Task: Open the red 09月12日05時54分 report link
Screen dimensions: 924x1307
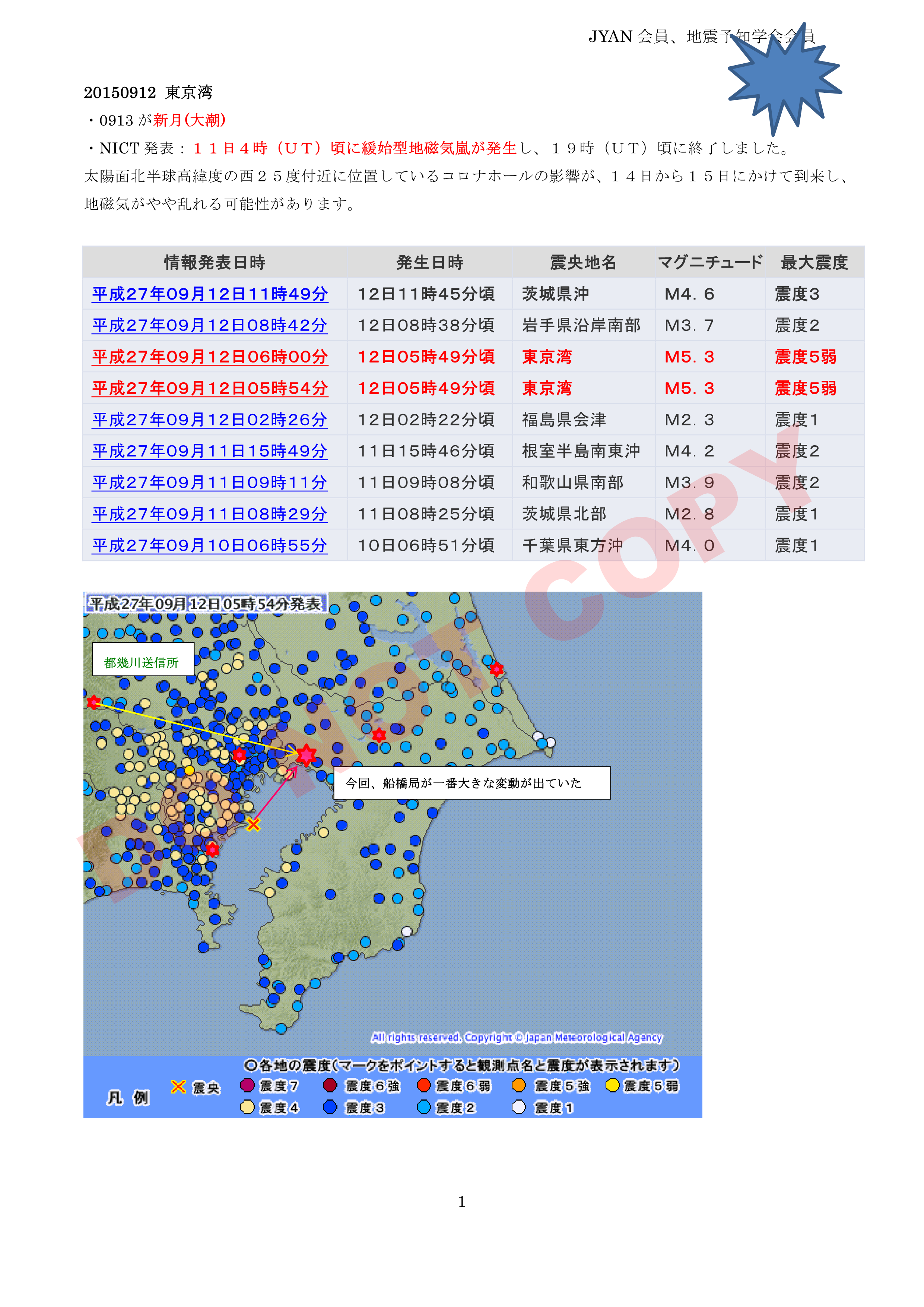Action: click(209, 388)
